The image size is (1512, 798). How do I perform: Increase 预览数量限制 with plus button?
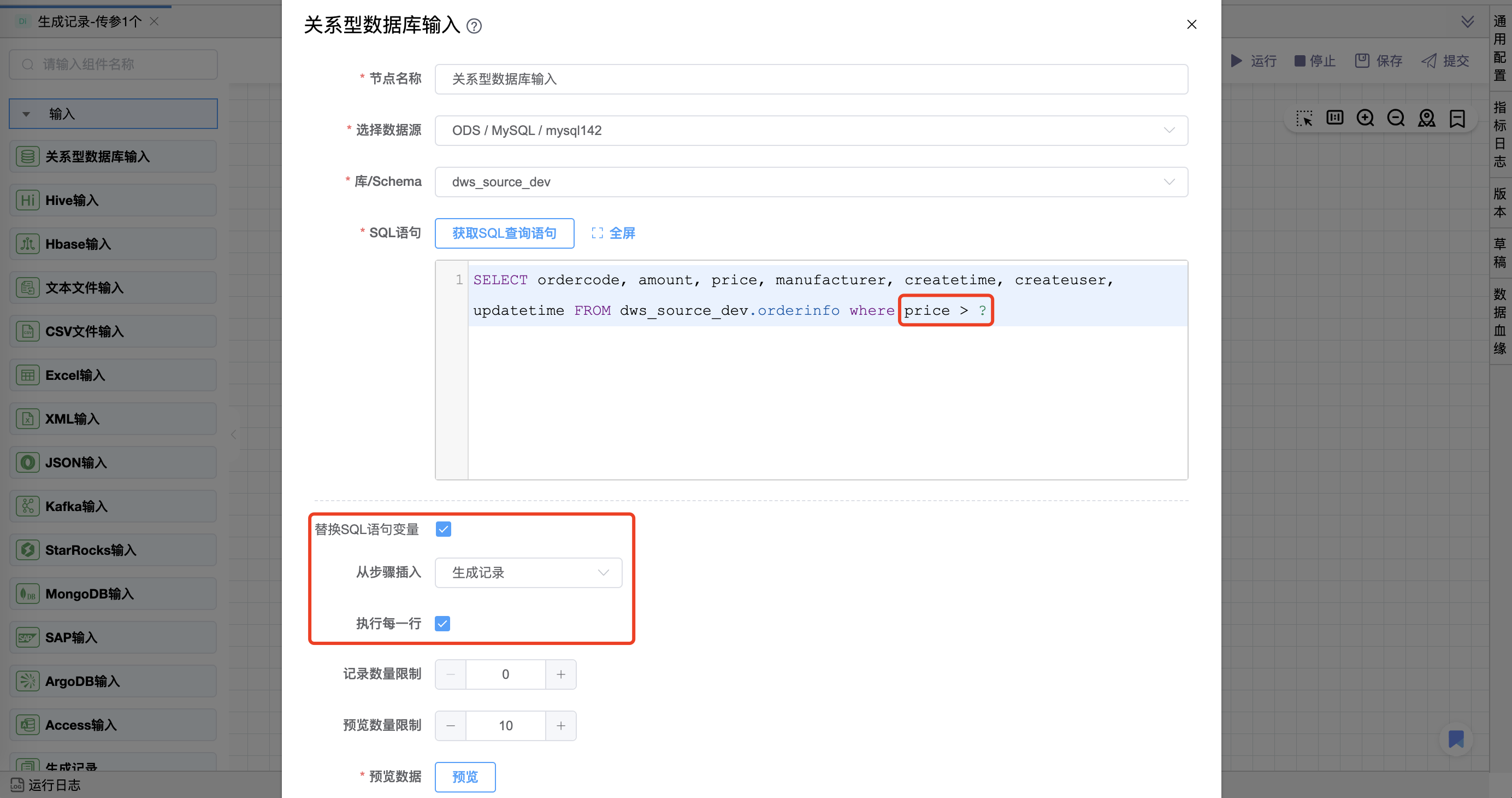560,726
